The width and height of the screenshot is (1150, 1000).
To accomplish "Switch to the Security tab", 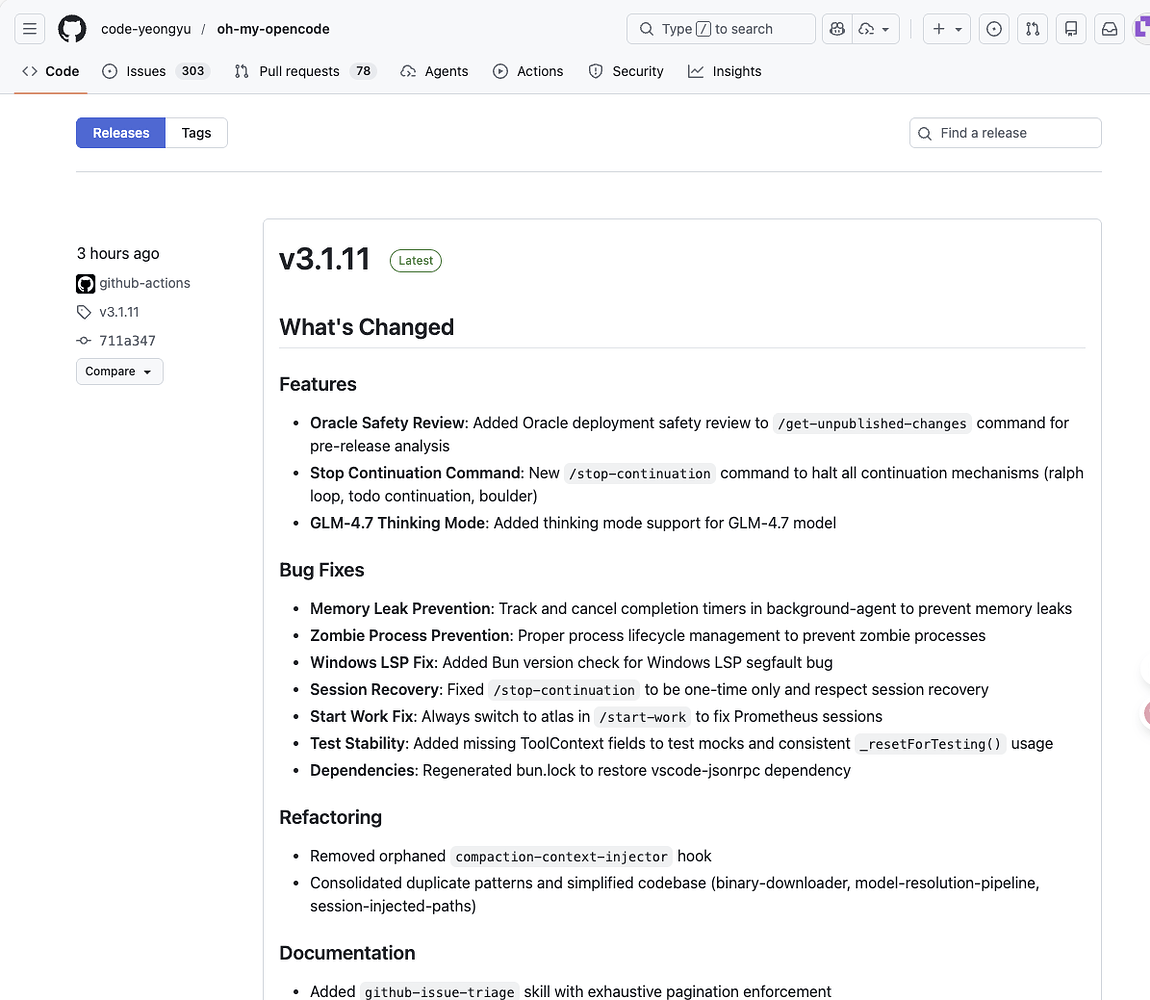I will [x=626, y=71].
